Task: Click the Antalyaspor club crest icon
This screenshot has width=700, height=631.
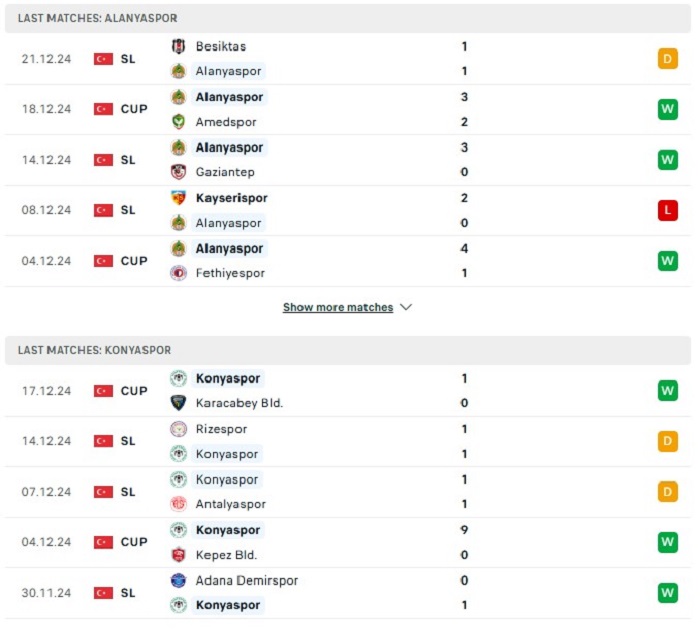Action: point(179,504)
